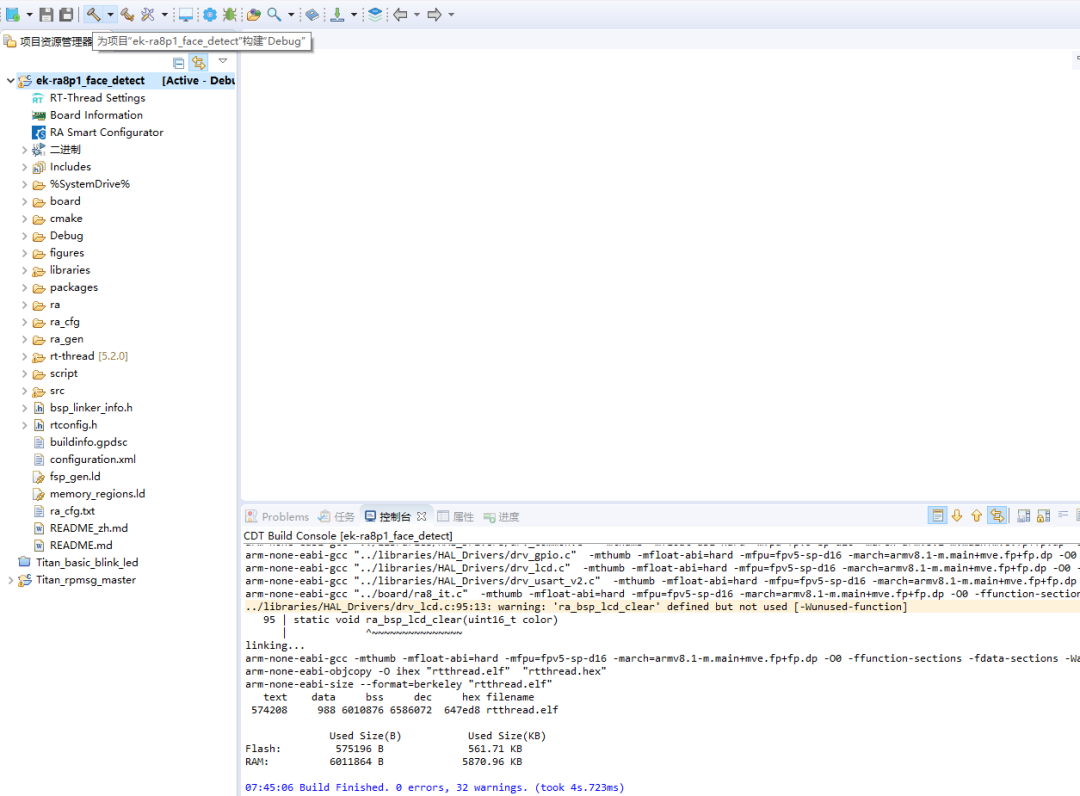
Task: Click console previous error up arrow
Action: (976, 515)
